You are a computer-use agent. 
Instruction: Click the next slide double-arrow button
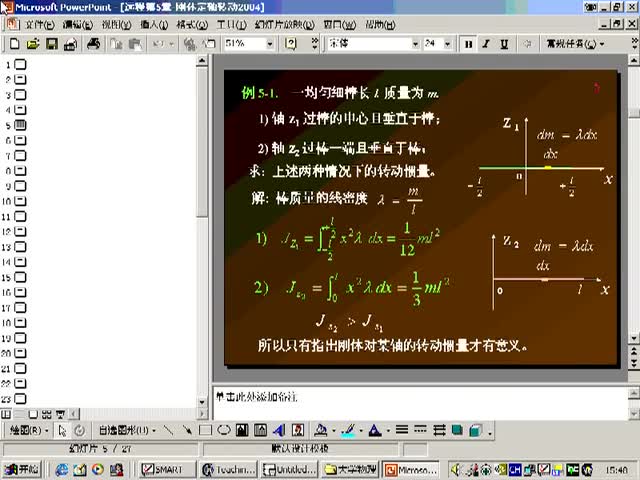pyautogui.click(x=634, y=363)
